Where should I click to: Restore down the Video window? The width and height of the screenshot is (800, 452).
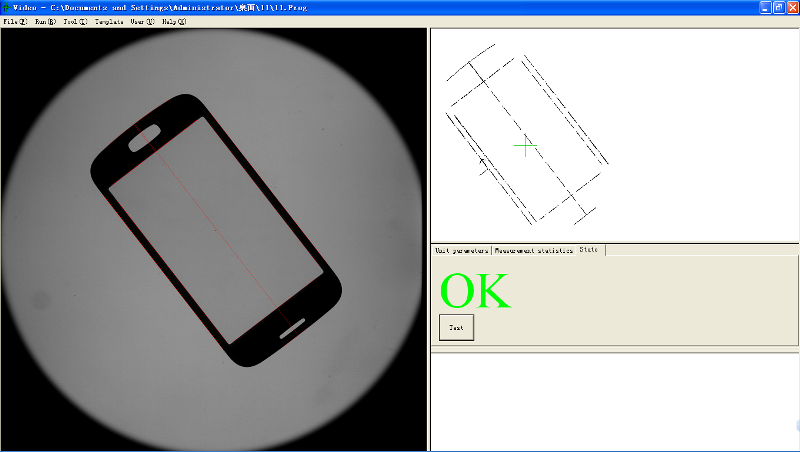click(779, 7)
